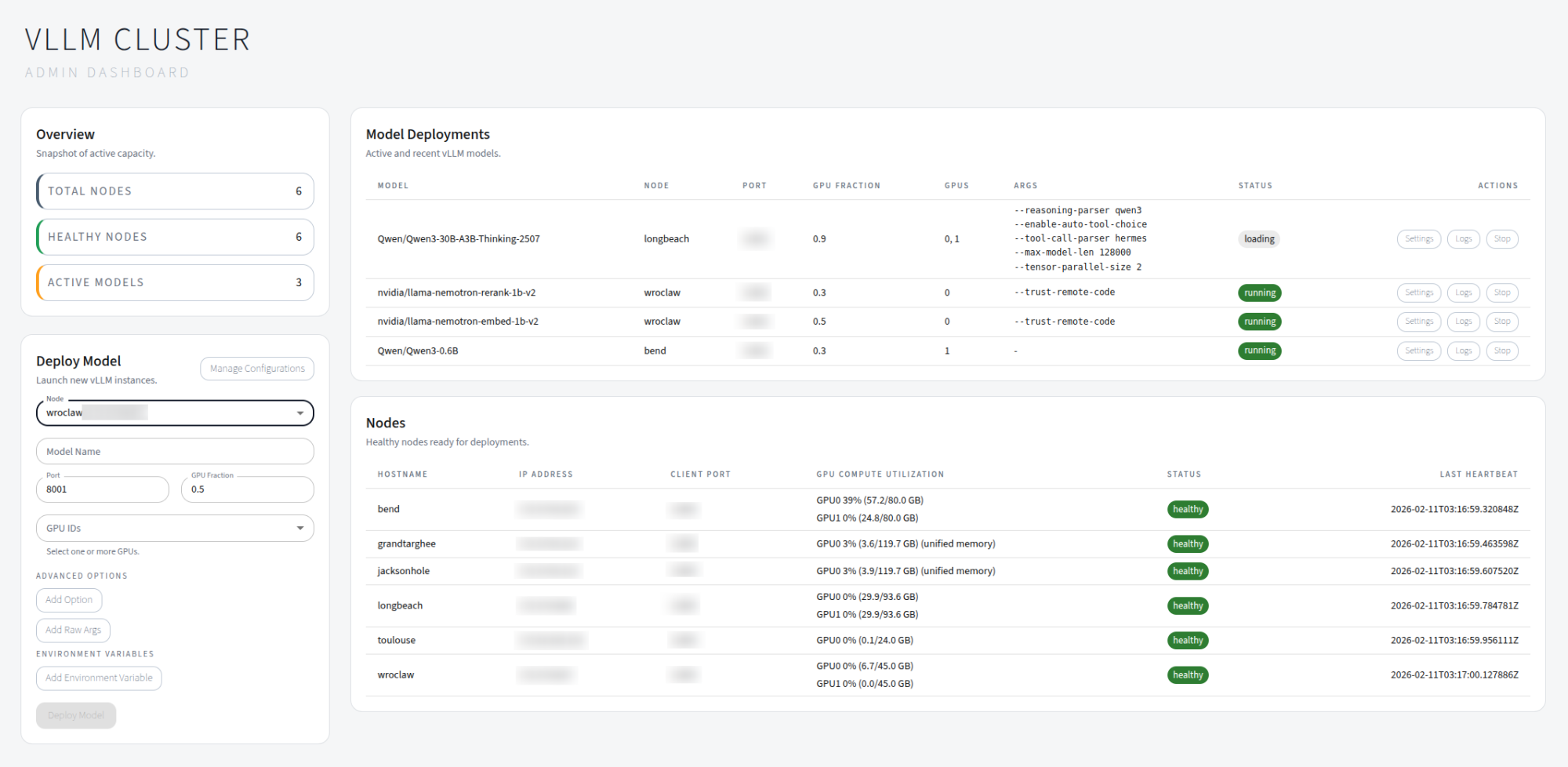The image size is (1568, 767).
Task: Click hostname longbeach in Nodes table
Action: 400,606
